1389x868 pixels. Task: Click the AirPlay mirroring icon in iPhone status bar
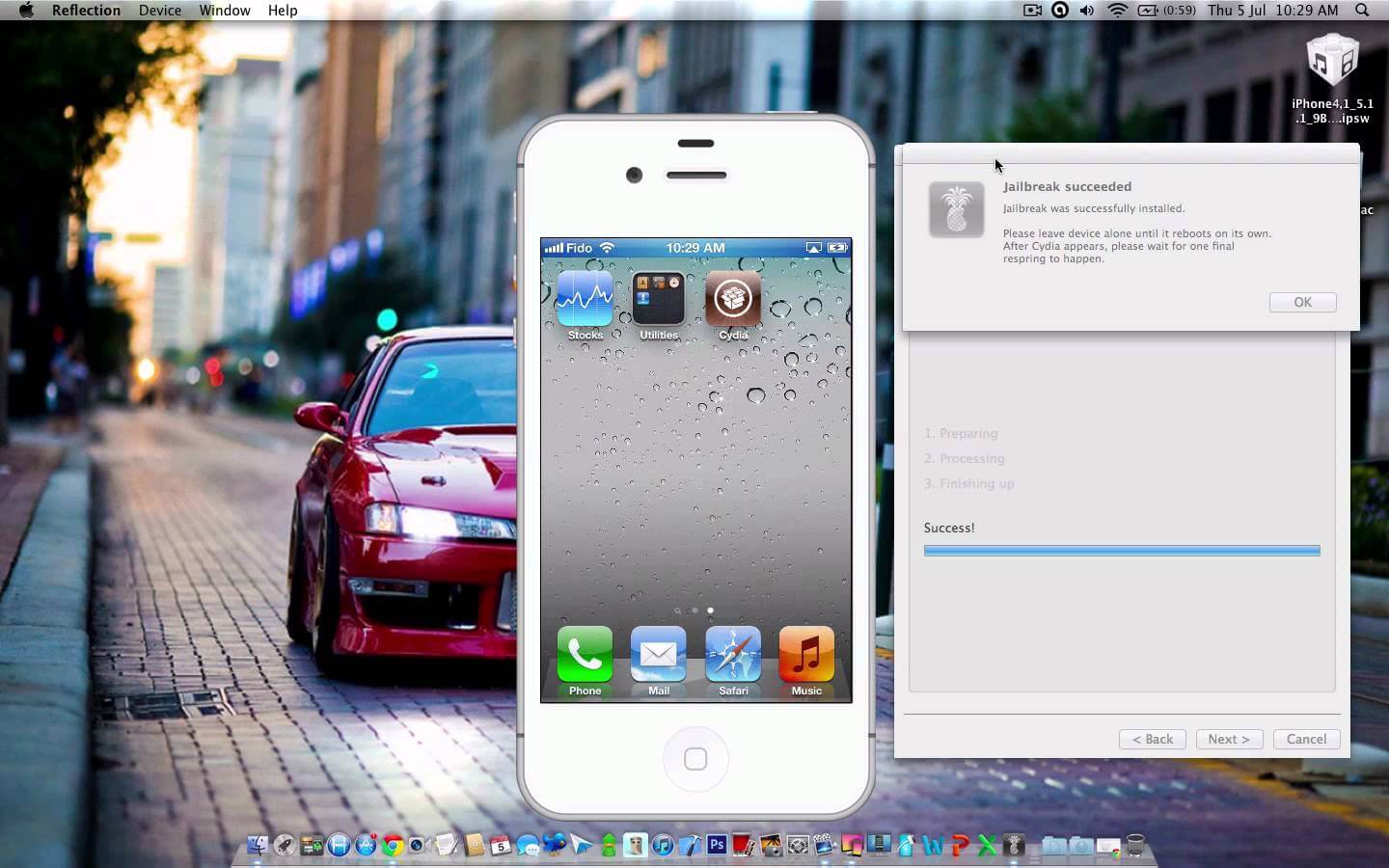coord(814,248)
